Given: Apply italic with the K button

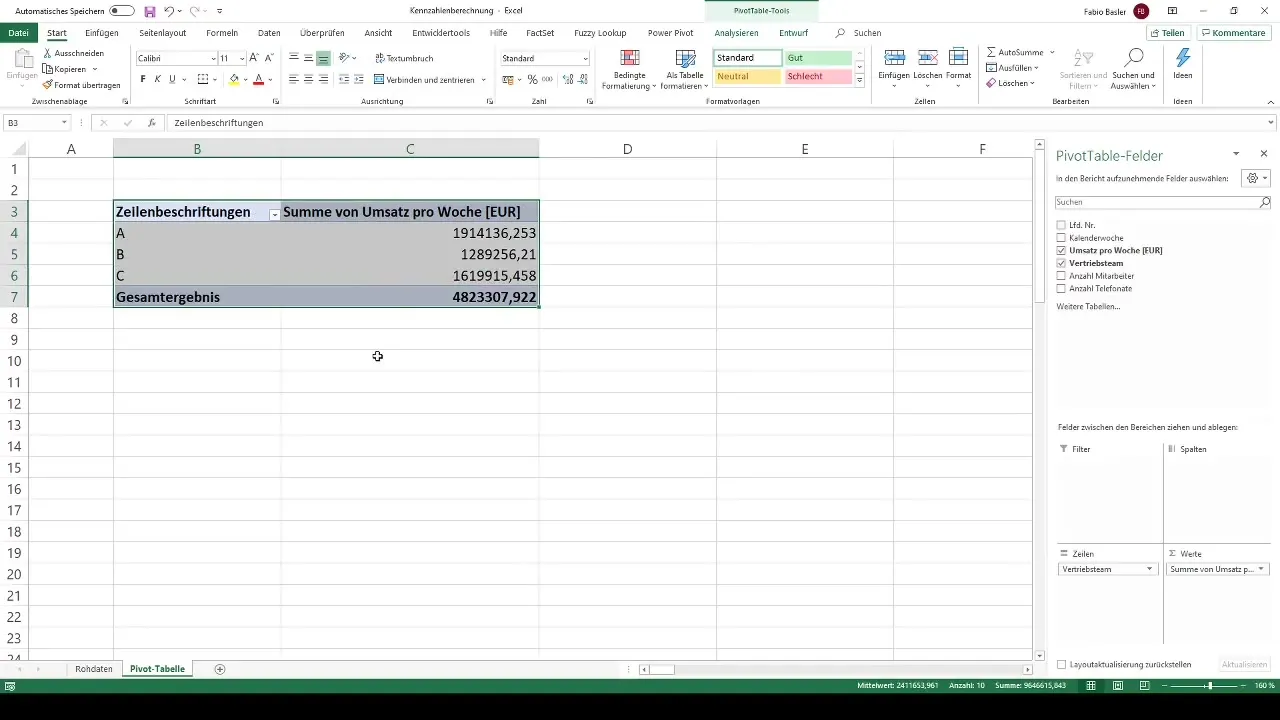Looking at the screenshot, I should coord(157,79).
